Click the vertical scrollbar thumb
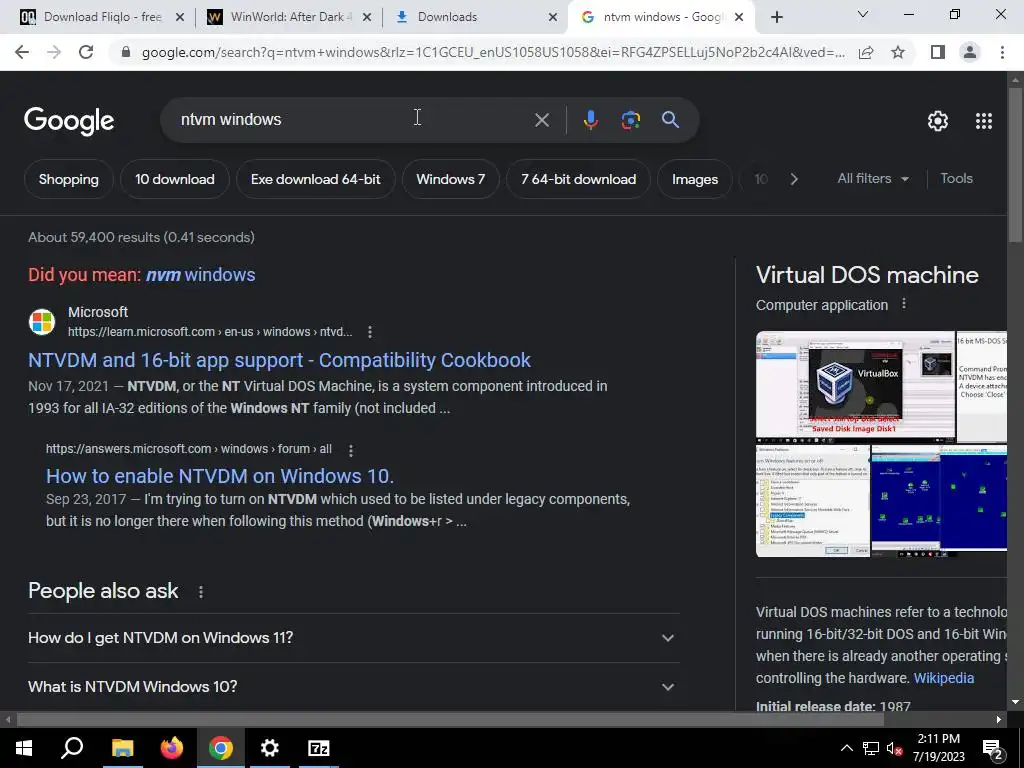Screen dimensions: 1024x768 (1015, 163)
